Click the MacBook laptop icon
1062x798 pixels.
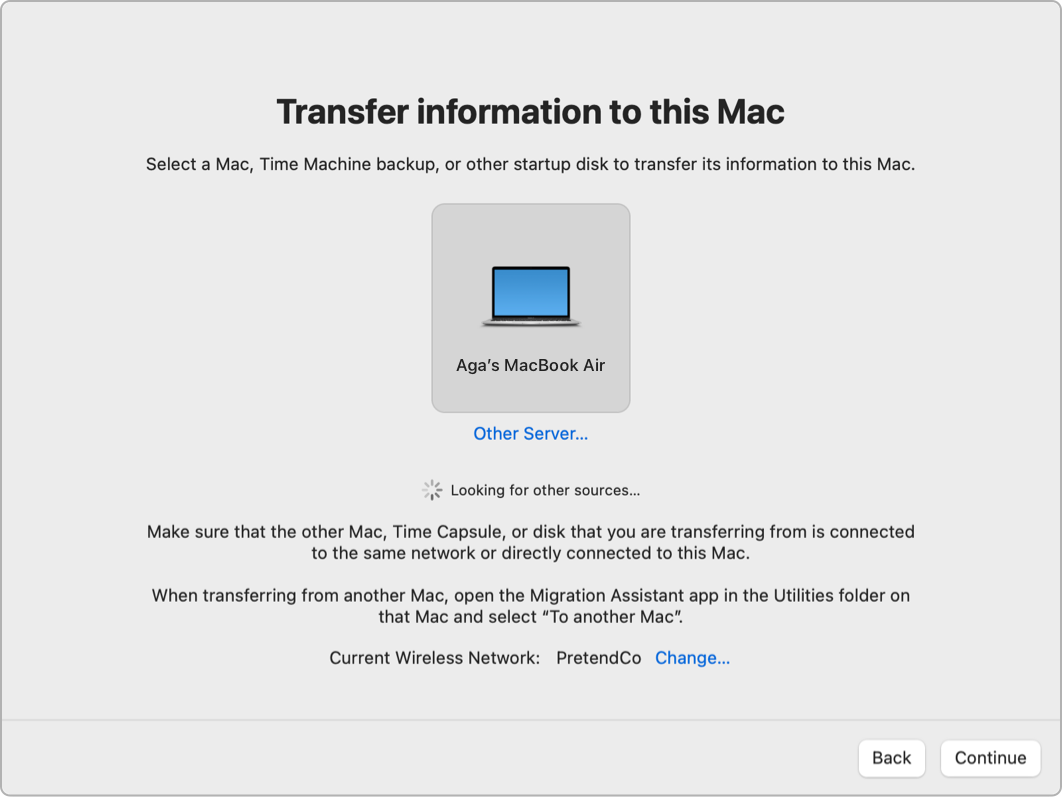tap(530, 297)
